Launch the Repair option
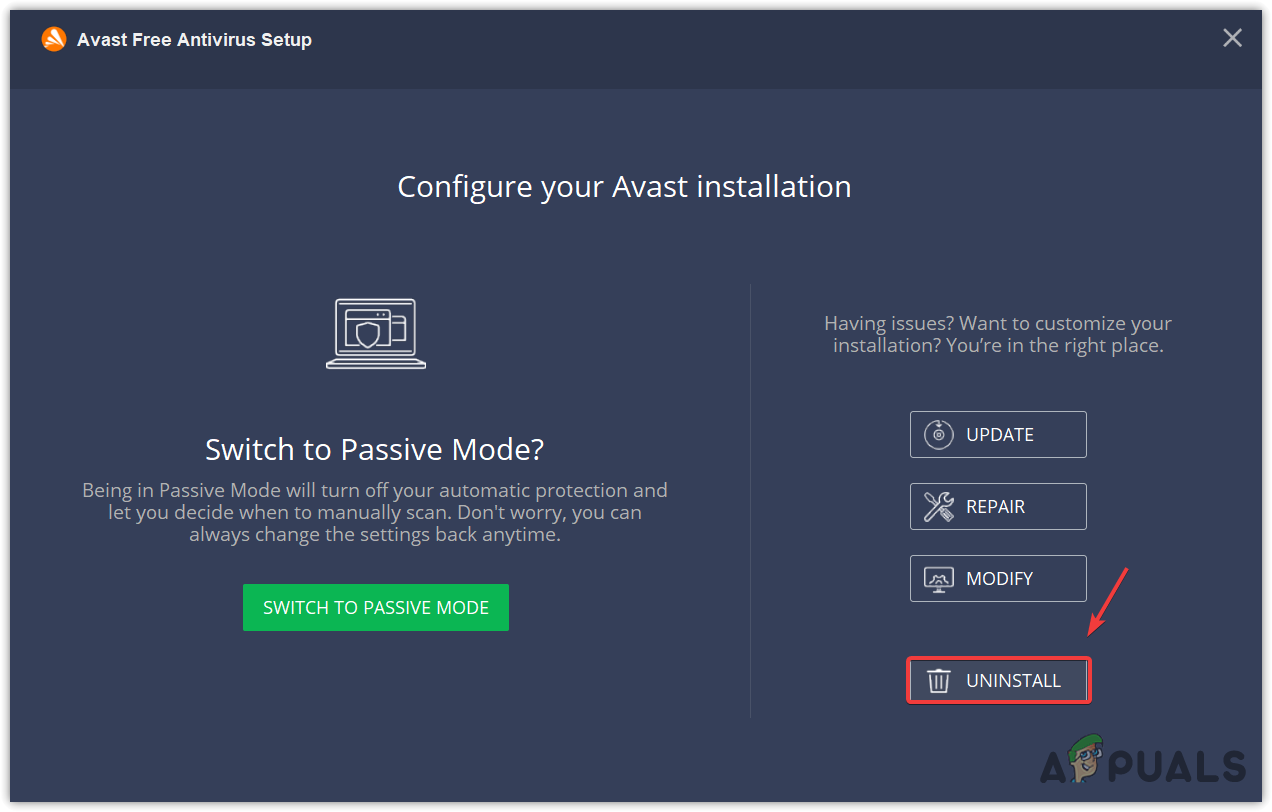The image size is (1272, 812). click(x=998, y=506)
